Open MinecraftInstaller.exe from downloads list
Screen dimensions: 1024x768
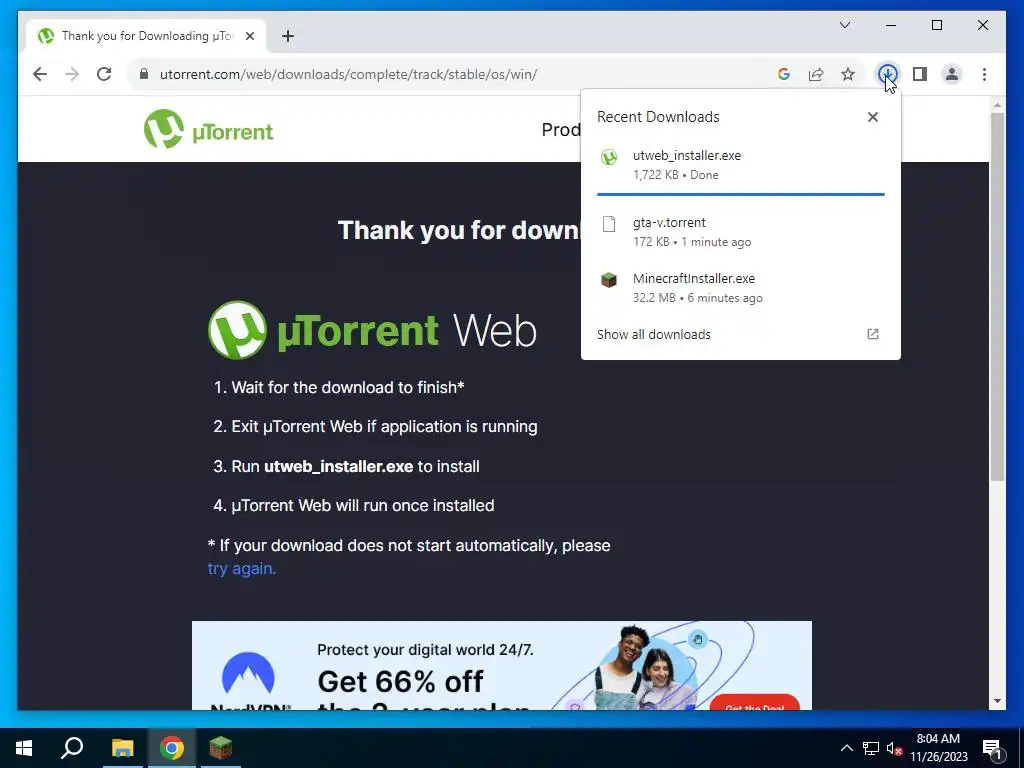[741, 287]
